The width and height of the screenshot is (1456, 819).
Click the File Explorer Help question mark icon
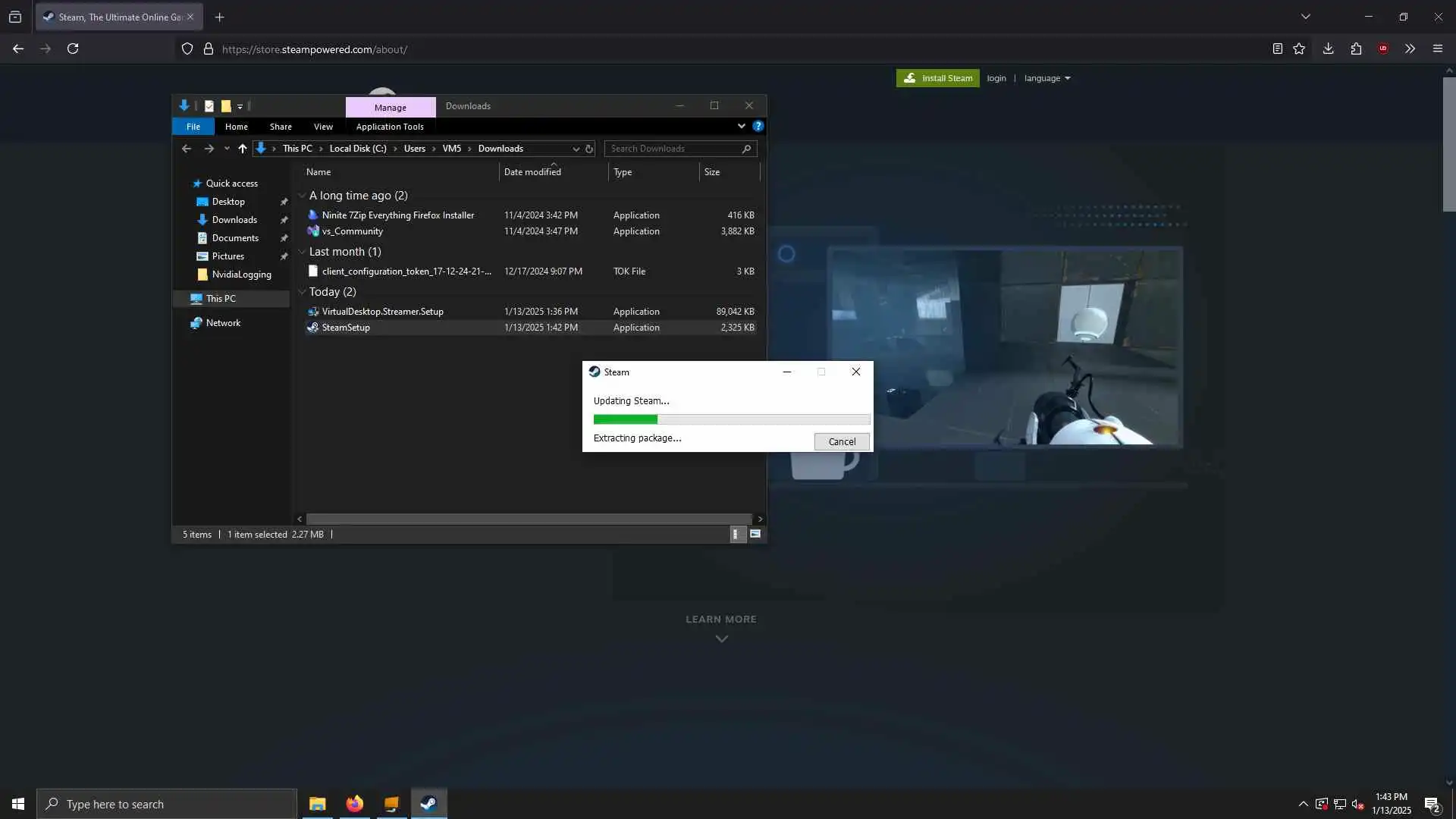pos(758,127)
